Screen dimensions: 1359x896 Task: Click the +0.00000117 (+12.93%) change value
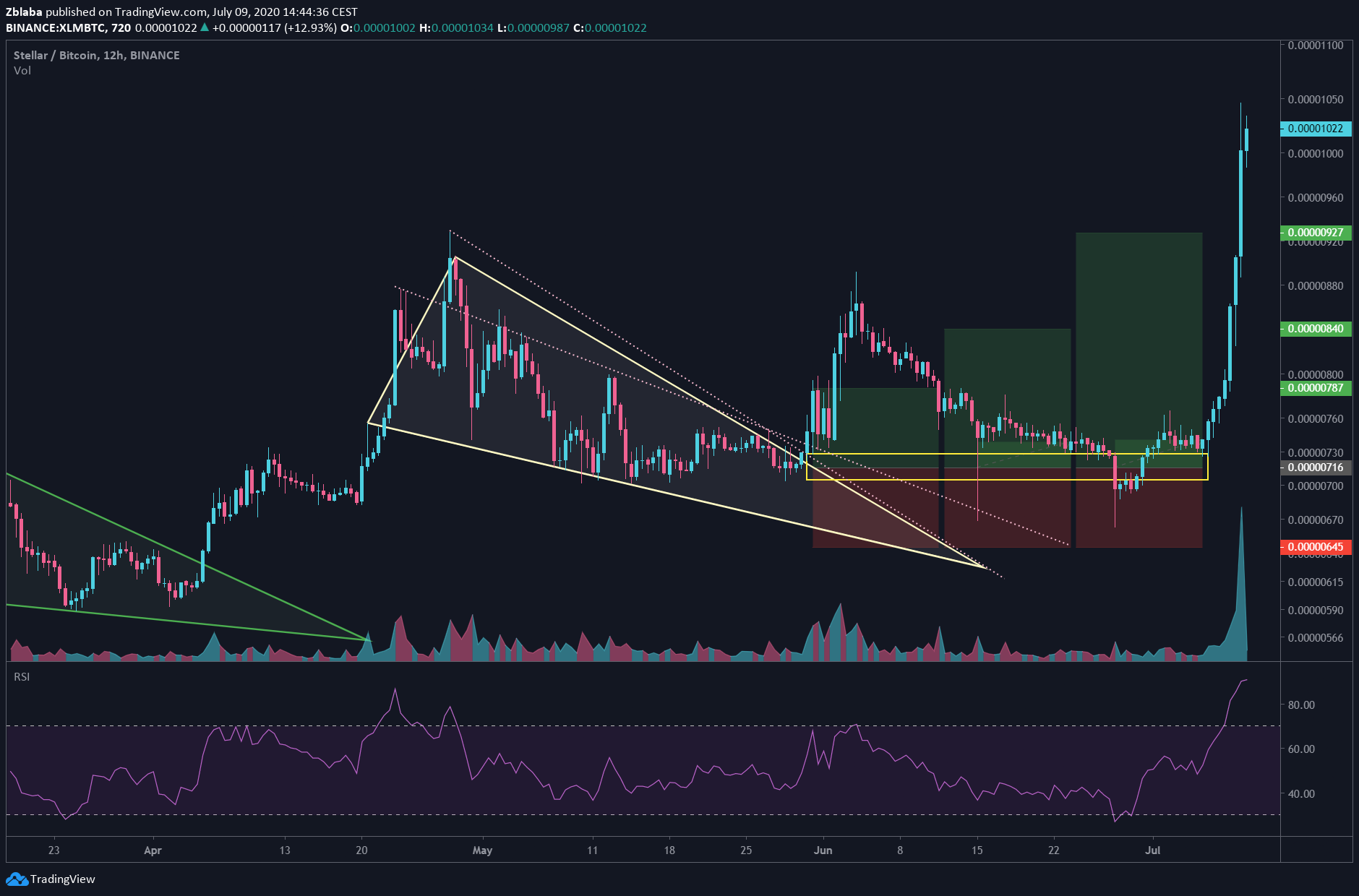pyautogui.click(x=274, y=27)
